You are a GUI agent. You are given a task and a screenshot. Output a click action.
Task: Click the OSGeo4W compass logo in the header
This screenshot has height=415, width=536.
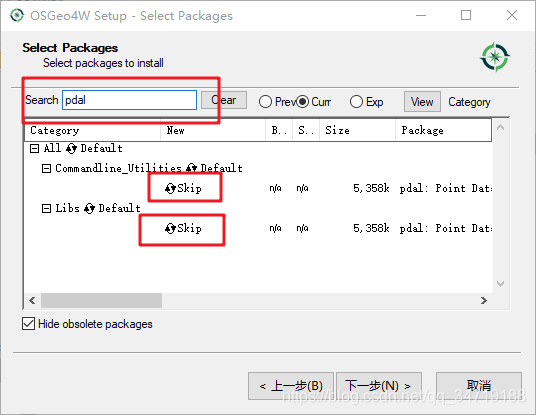(495, 57)
